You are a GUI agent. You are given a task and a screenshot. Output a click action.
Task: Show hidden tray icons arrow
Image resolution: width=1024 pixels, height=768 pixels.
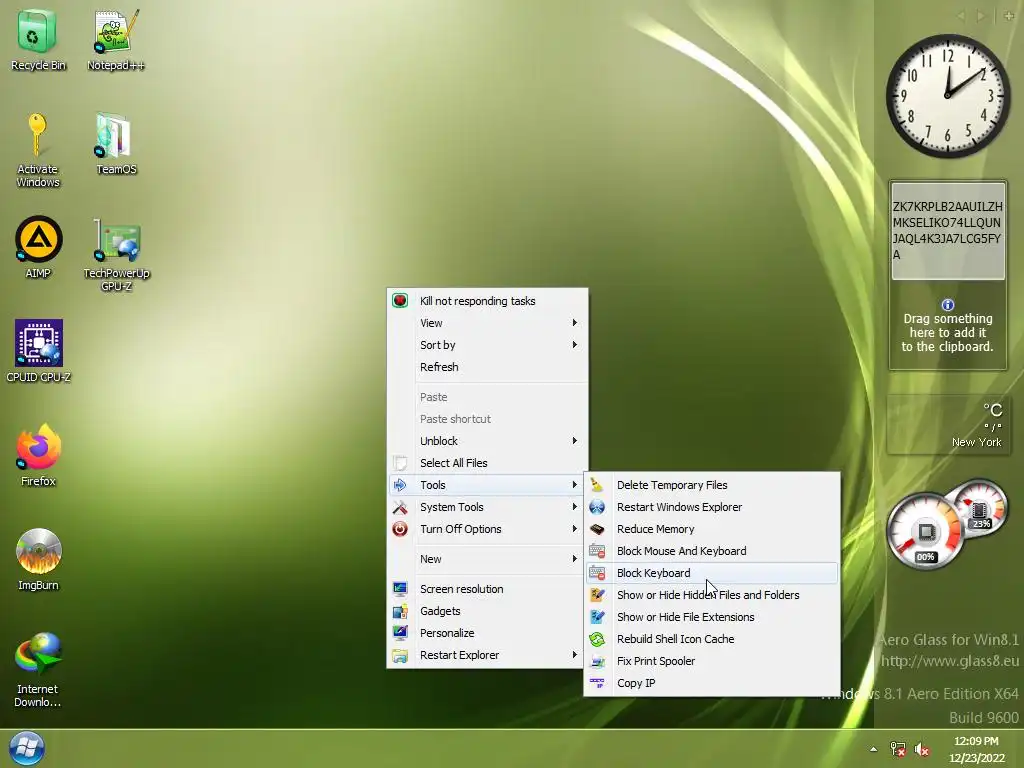click(873, 749)
